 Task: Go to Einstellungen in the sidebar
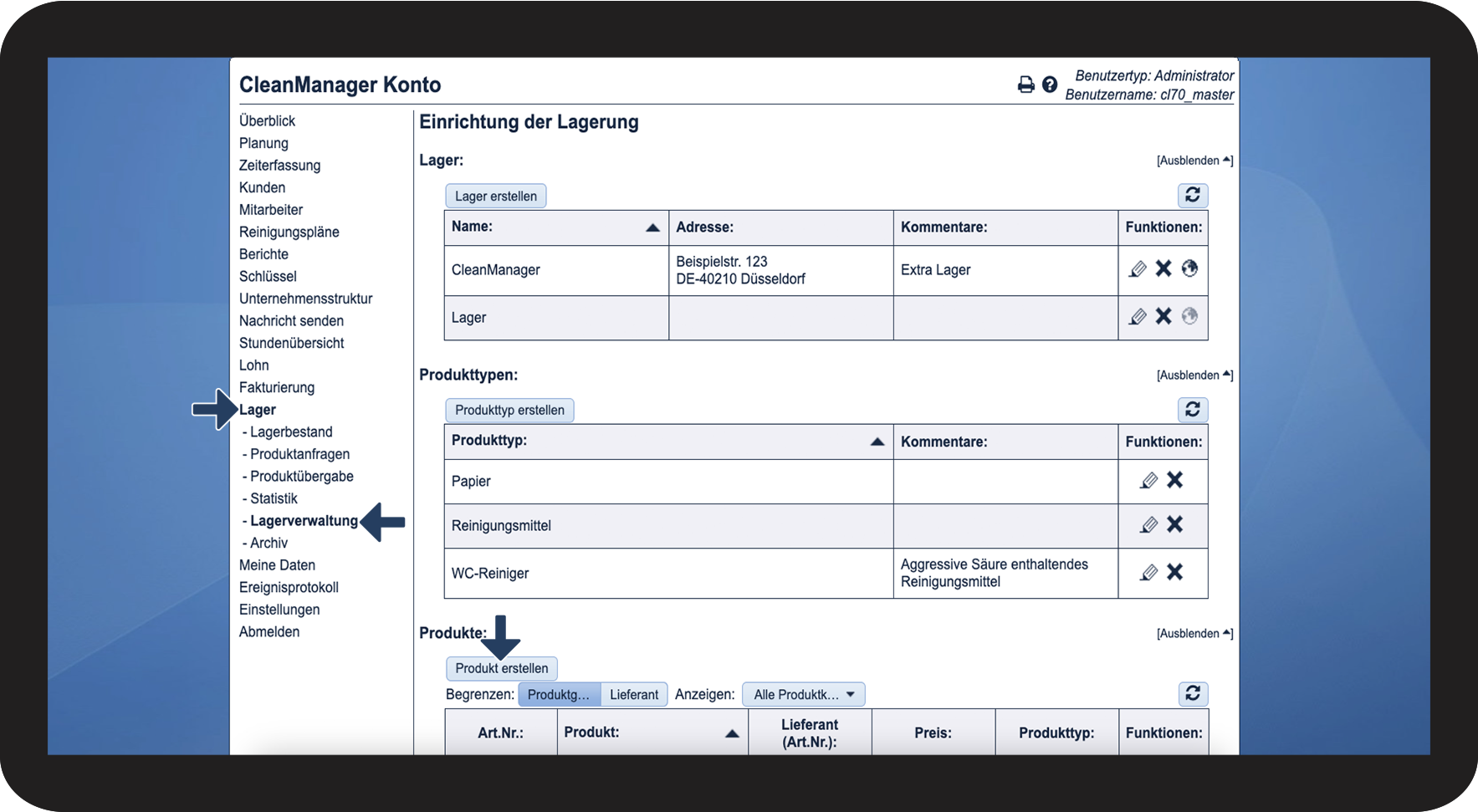pyautogui.click(x=279, y=610)
